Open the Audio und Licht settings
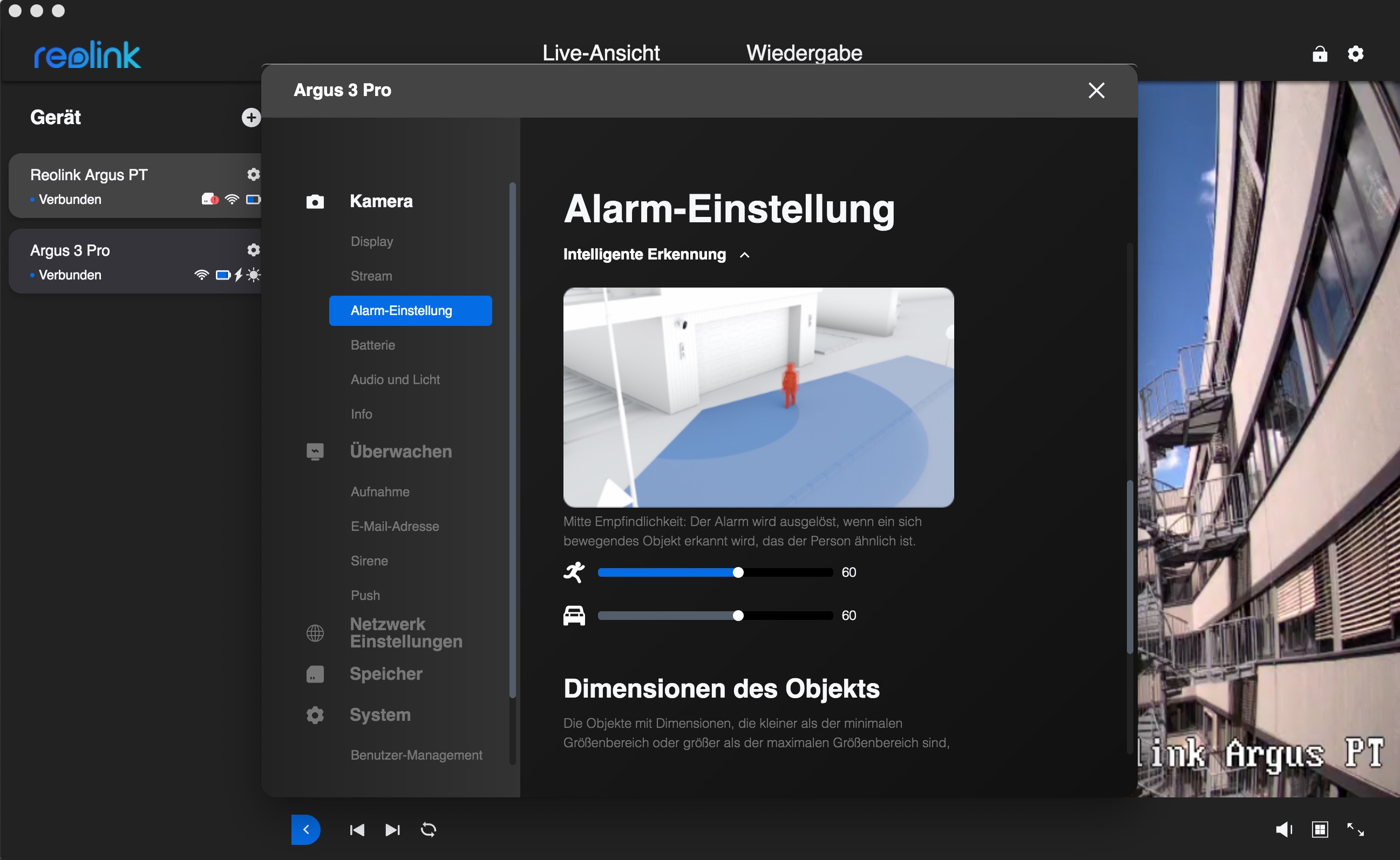 point(395,379)
